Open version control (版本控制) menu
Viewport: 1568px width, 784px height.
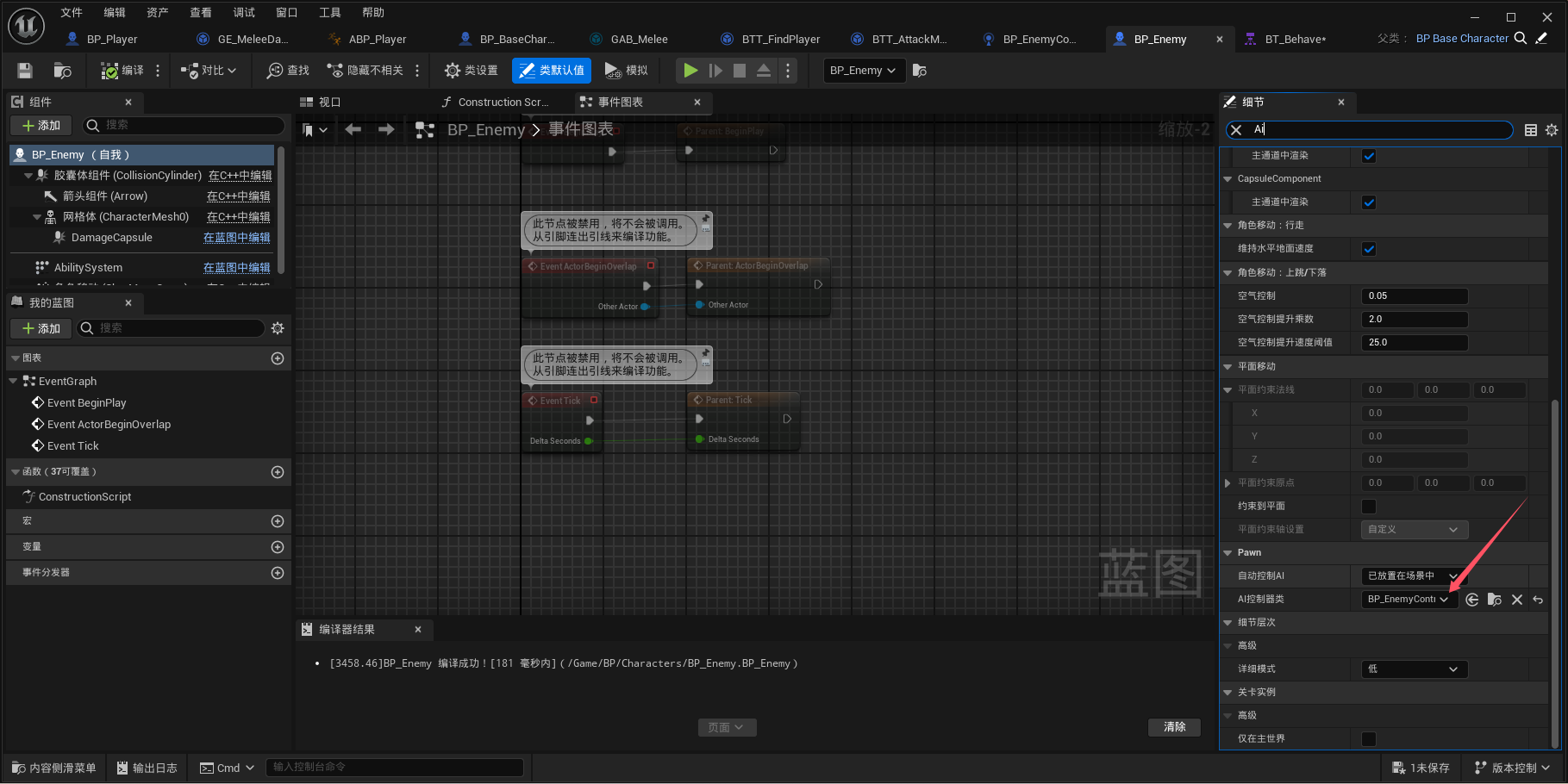point(1511,768)
